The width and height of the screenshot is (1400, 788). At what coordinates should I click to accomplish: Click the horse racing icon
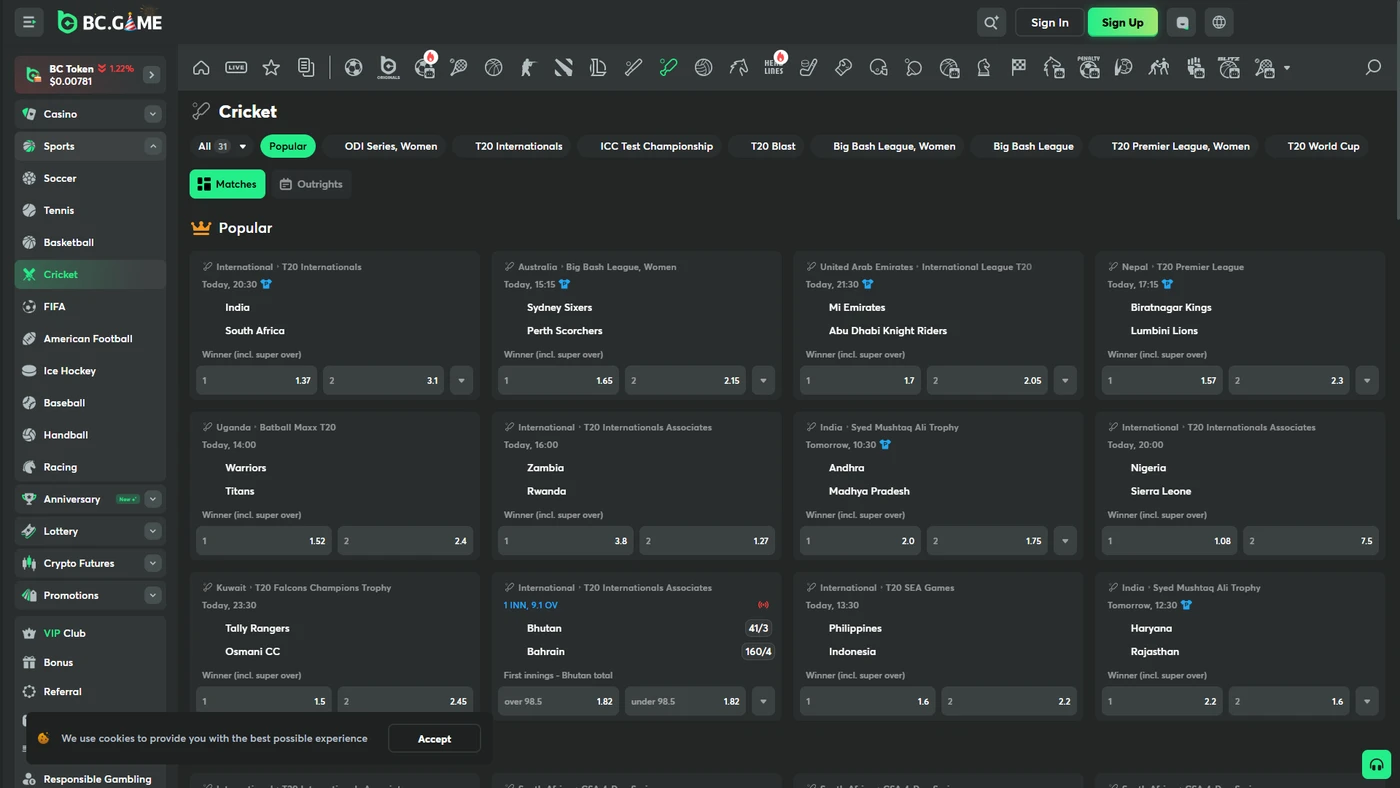pyautogui.click(x=739, y=68)
